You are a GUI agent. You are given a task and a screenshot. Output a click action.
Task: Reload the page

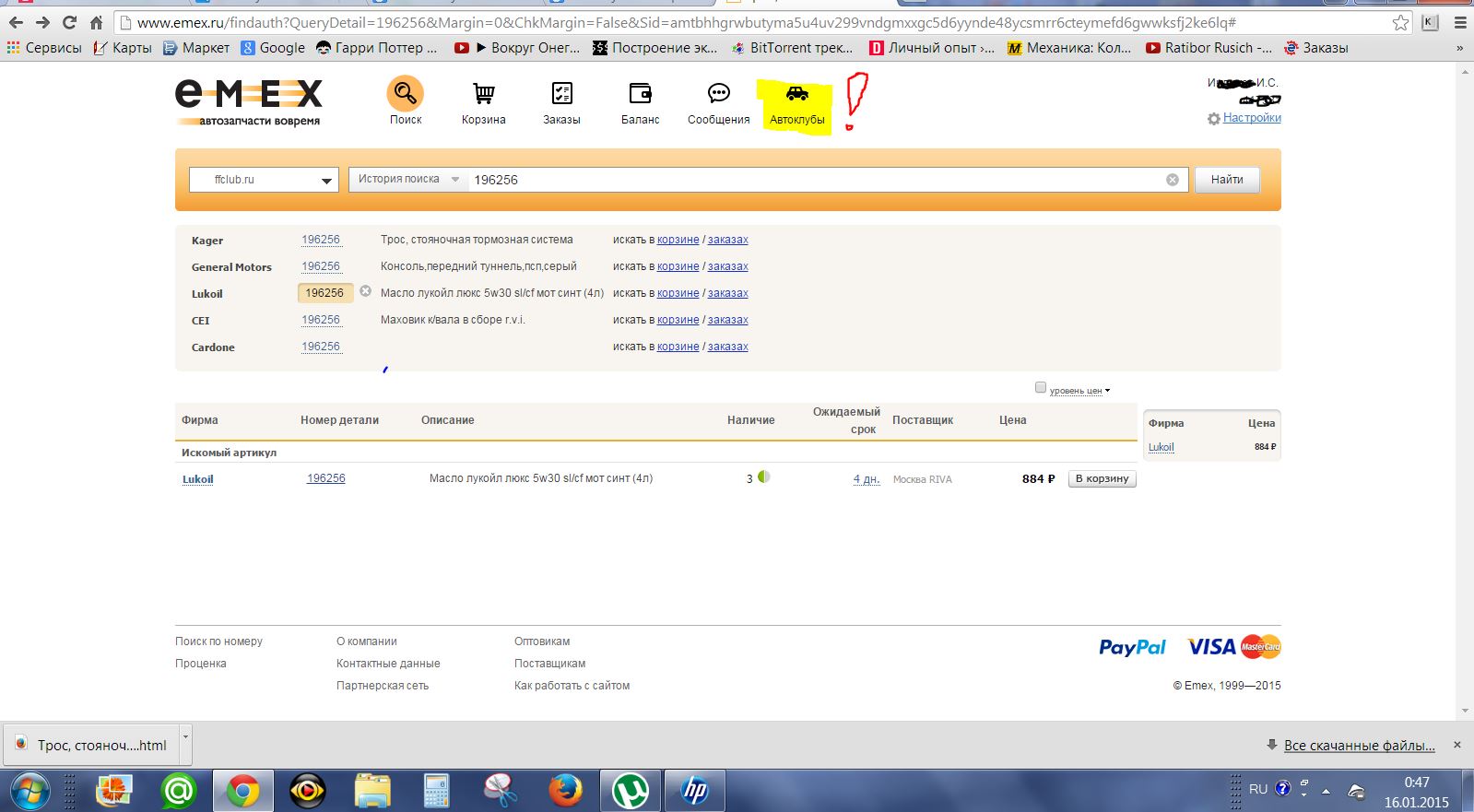click(x=69, y=22)
